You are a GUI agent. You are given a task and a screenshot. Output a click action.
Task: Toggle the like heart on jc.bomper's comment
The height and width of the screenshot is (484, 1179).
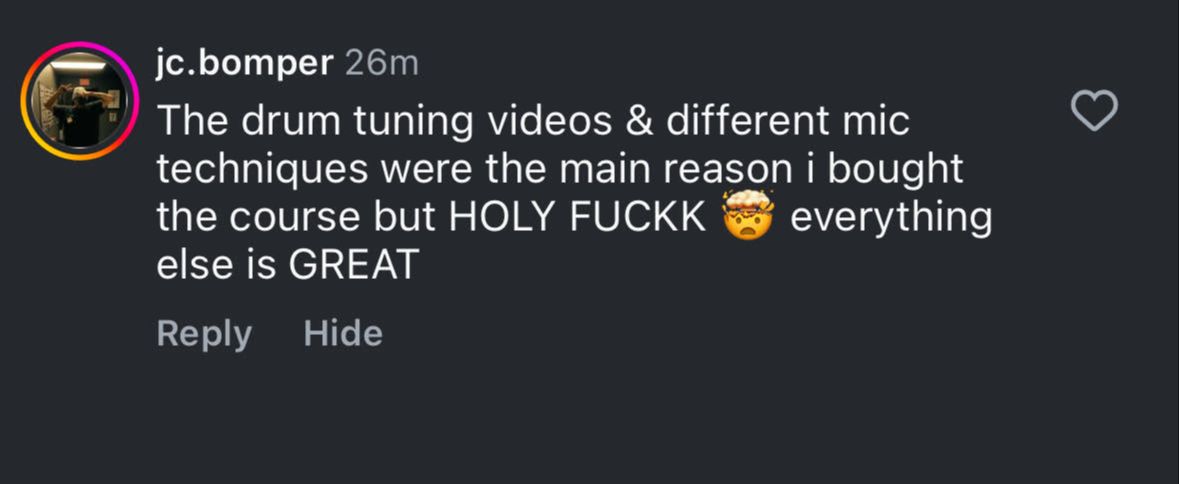coord(1094,111)
